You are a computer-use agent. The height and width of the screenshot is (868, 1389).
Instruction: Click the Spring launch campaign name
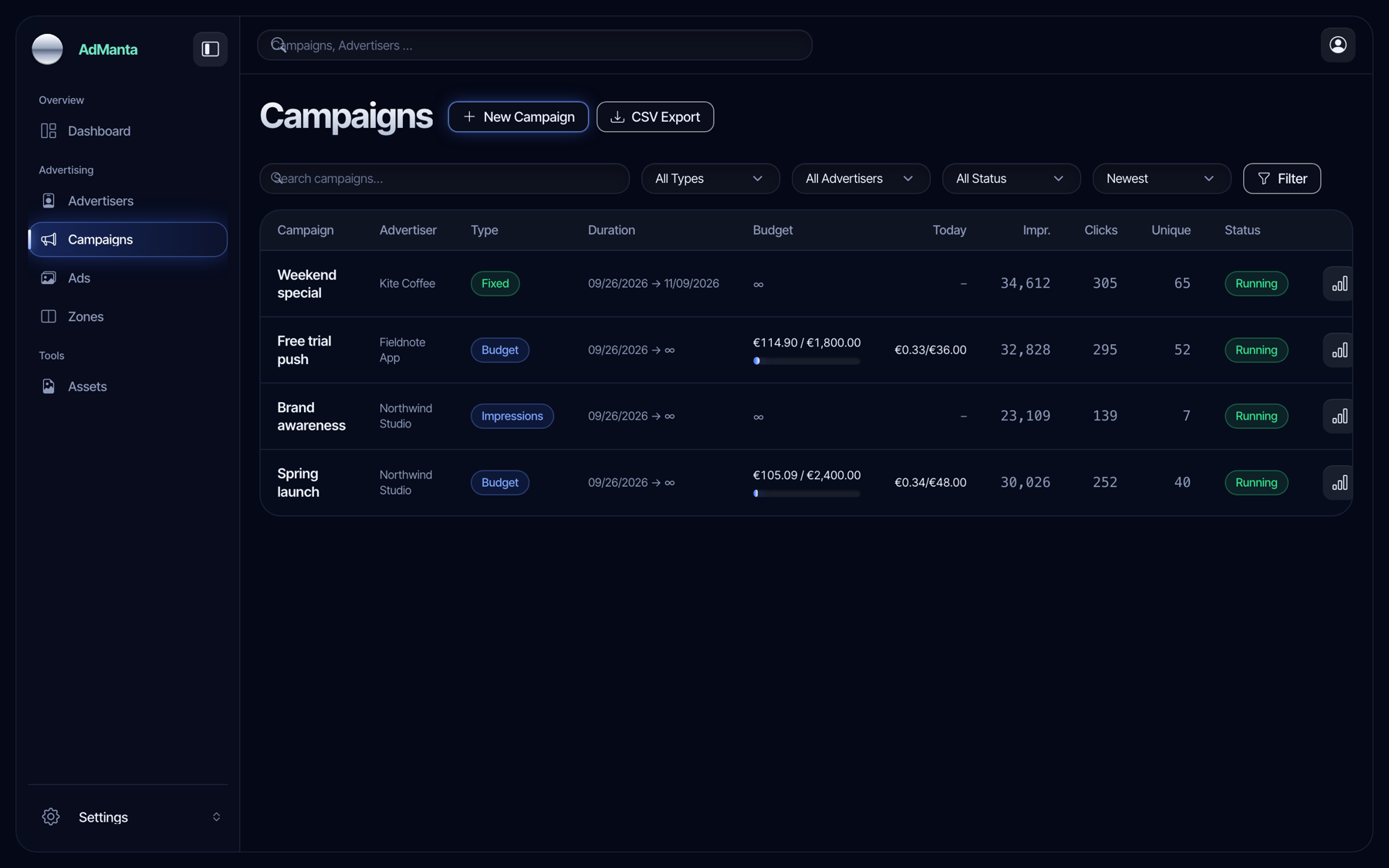coord(298,482)
